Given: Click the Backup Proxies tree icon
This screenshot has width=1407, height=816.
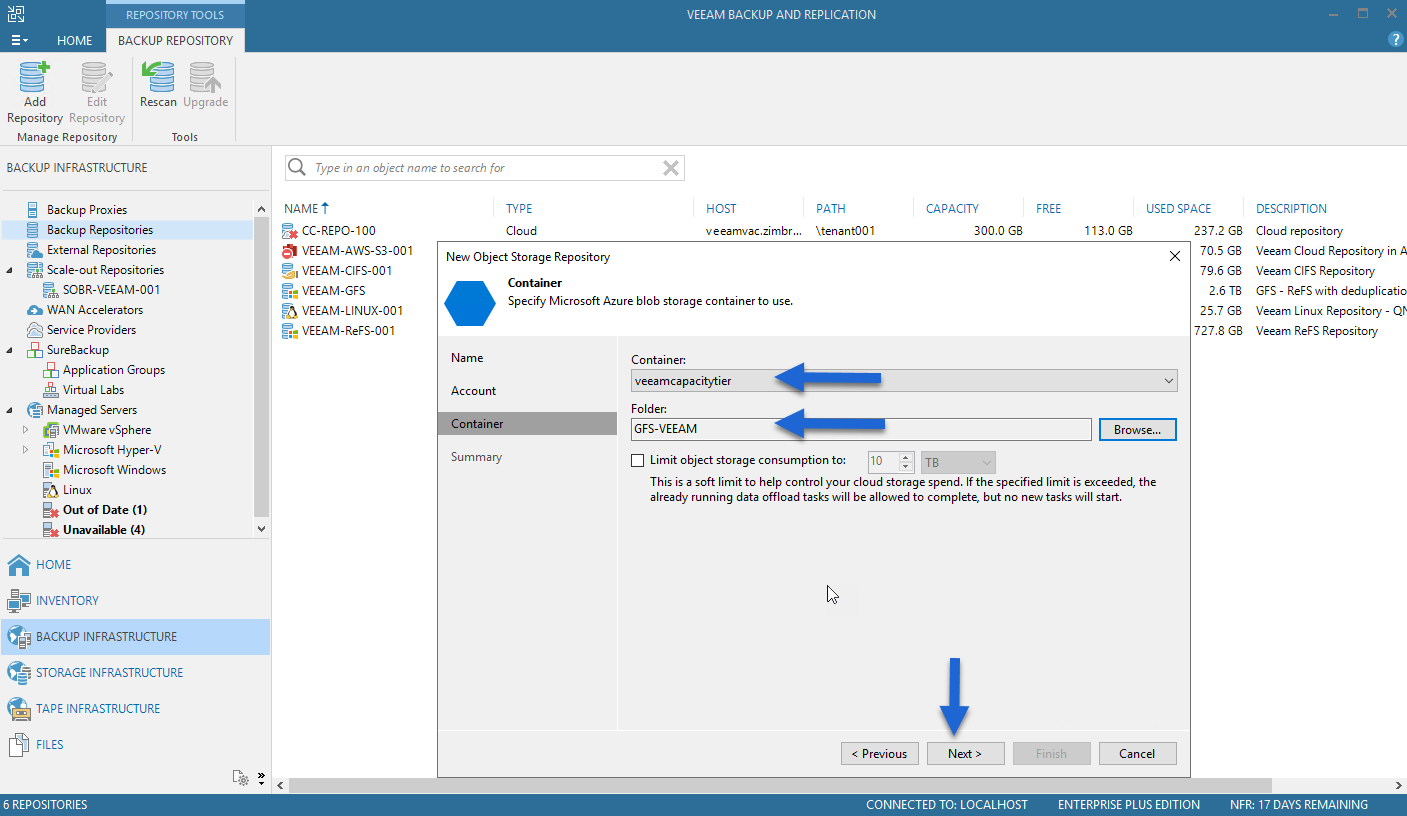Looking at the screenshot, I should [x=35, y=210].
